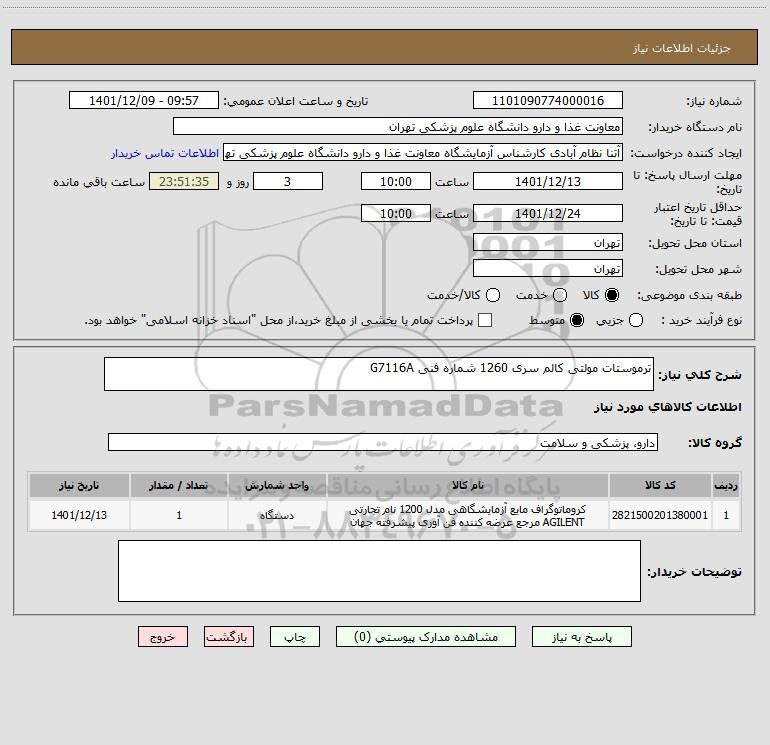Click the تعداد / مقدار column header

[179, 485]
